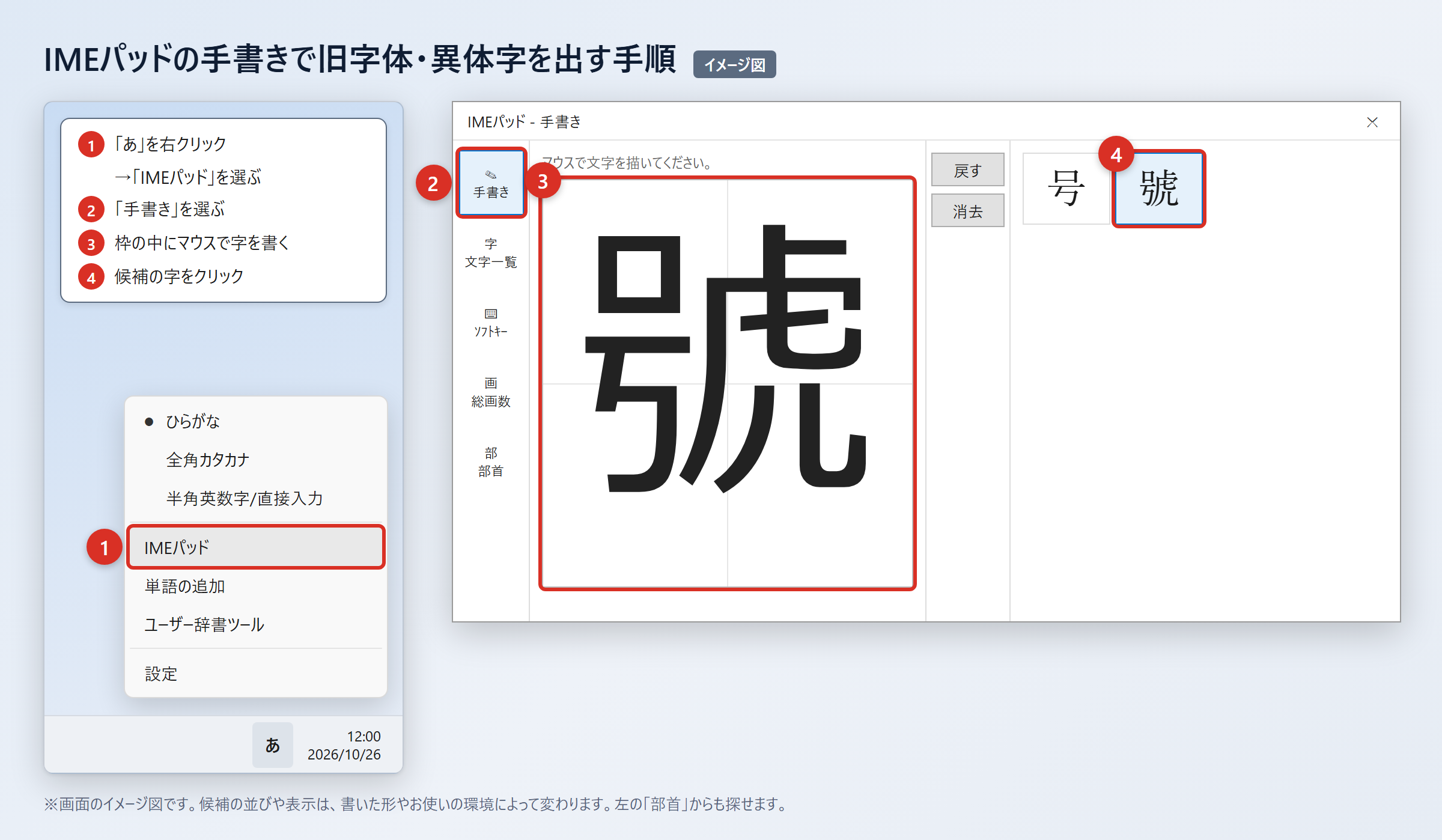Open 設定 from the IME menu
This screenshot has width=1442, height=840.
pos(256,674)
